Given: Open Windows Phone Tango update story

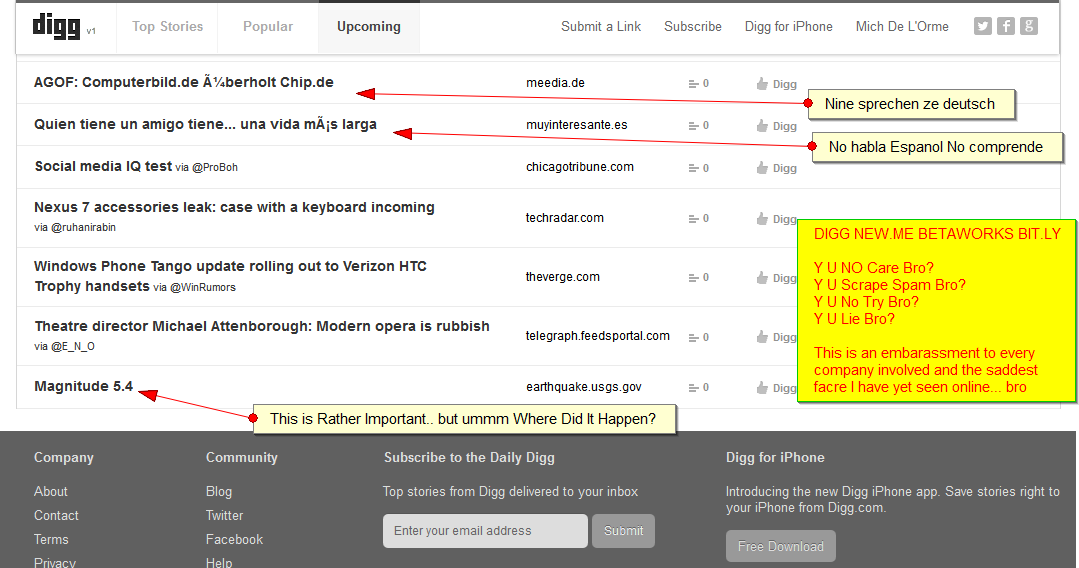Looking at the screenshot, I should point(231,276).
